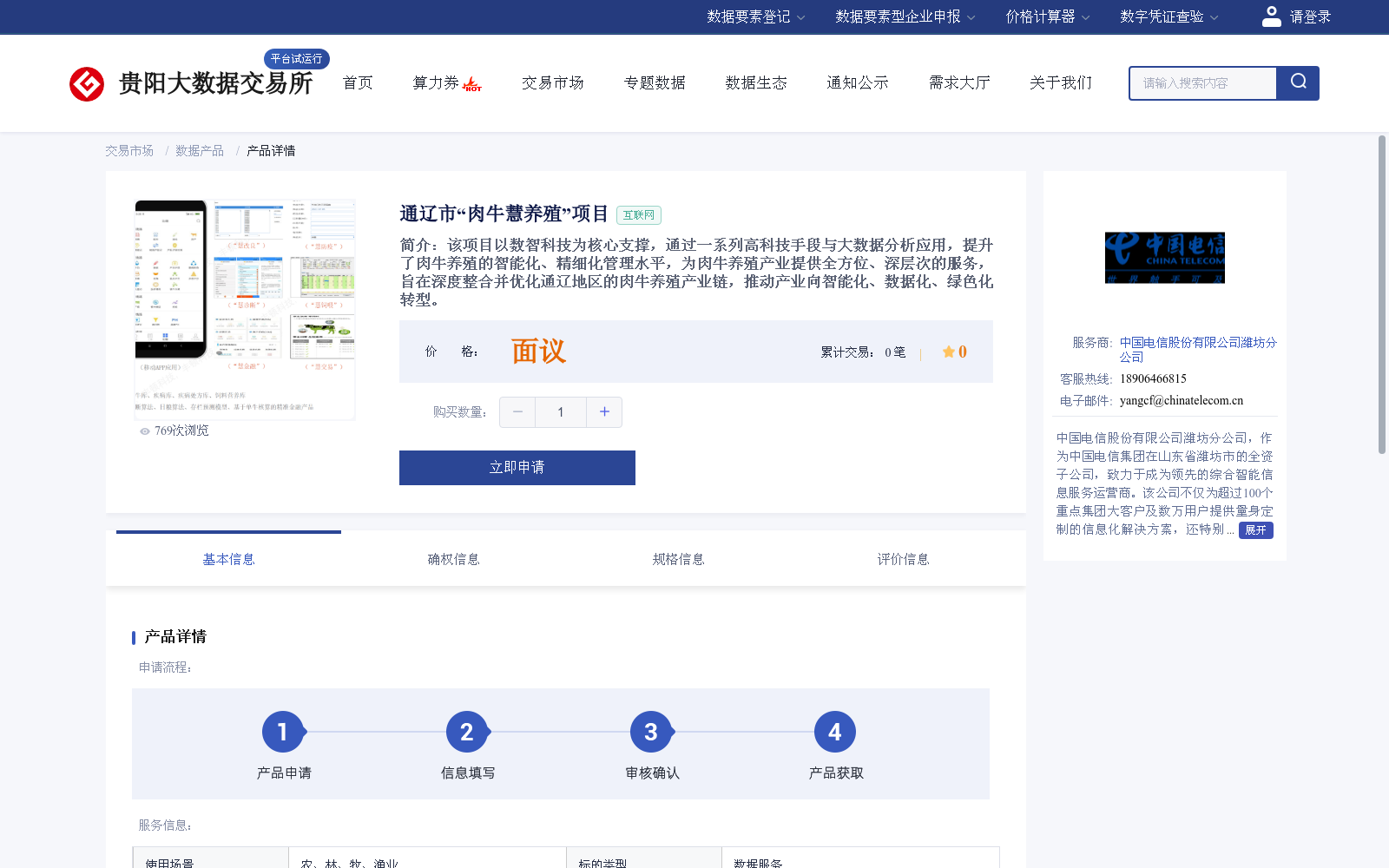The width and height of the screenshot is (1389, 868).
Task: Click step 2 信息填写 circle
Action: click(x=467, y=732)
